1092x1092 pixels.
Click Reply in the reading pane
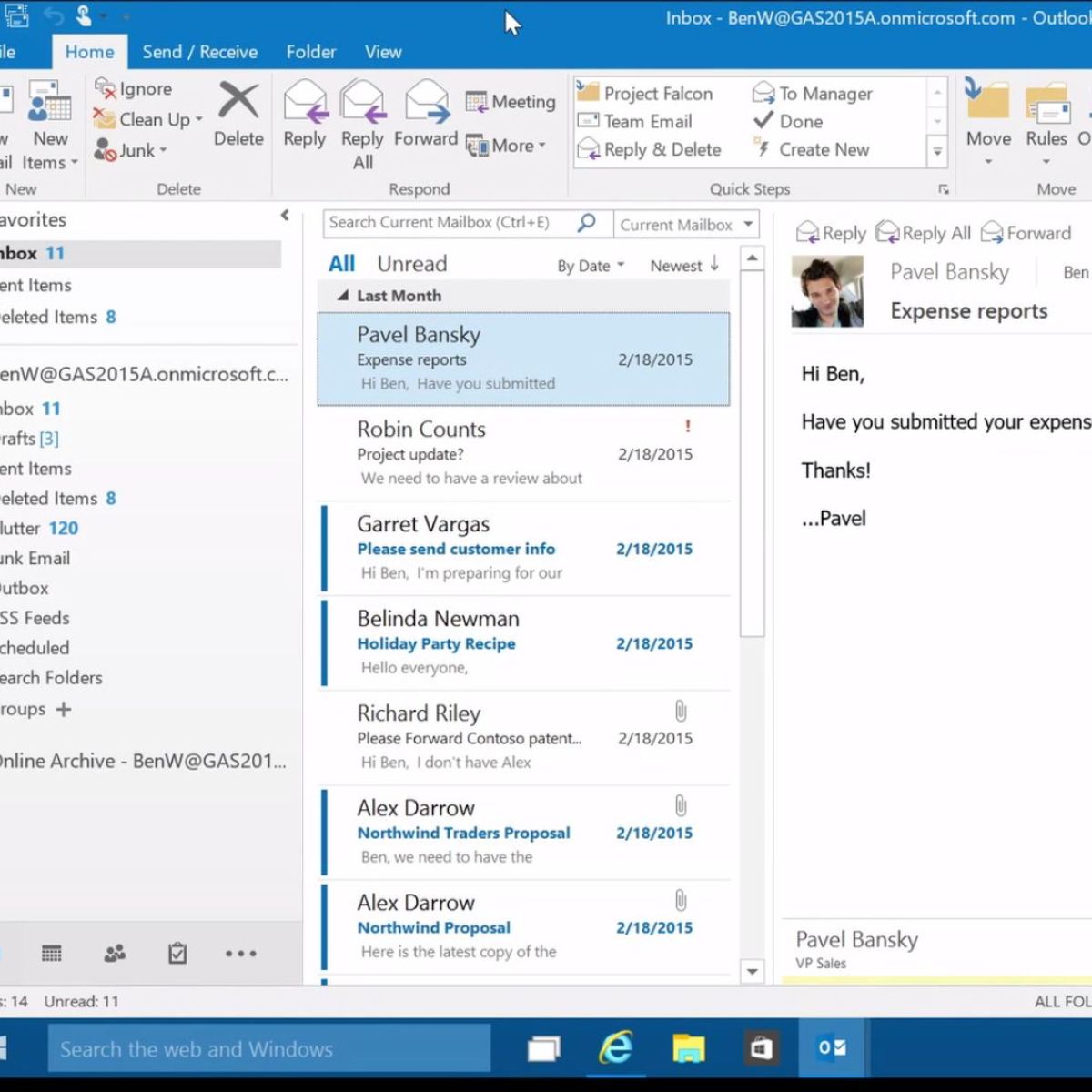[x=831, y=233]
